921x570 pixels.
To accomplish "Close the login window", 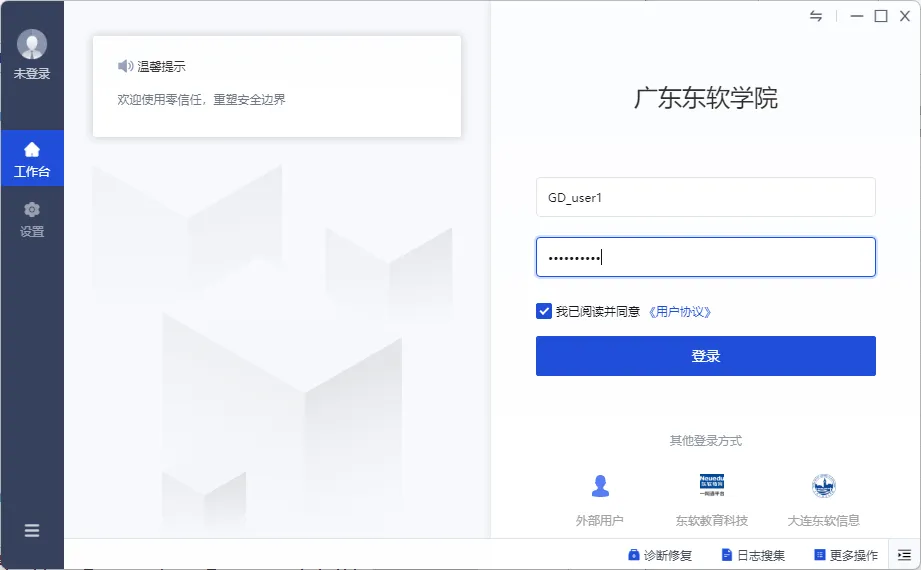I will [905, 16].
